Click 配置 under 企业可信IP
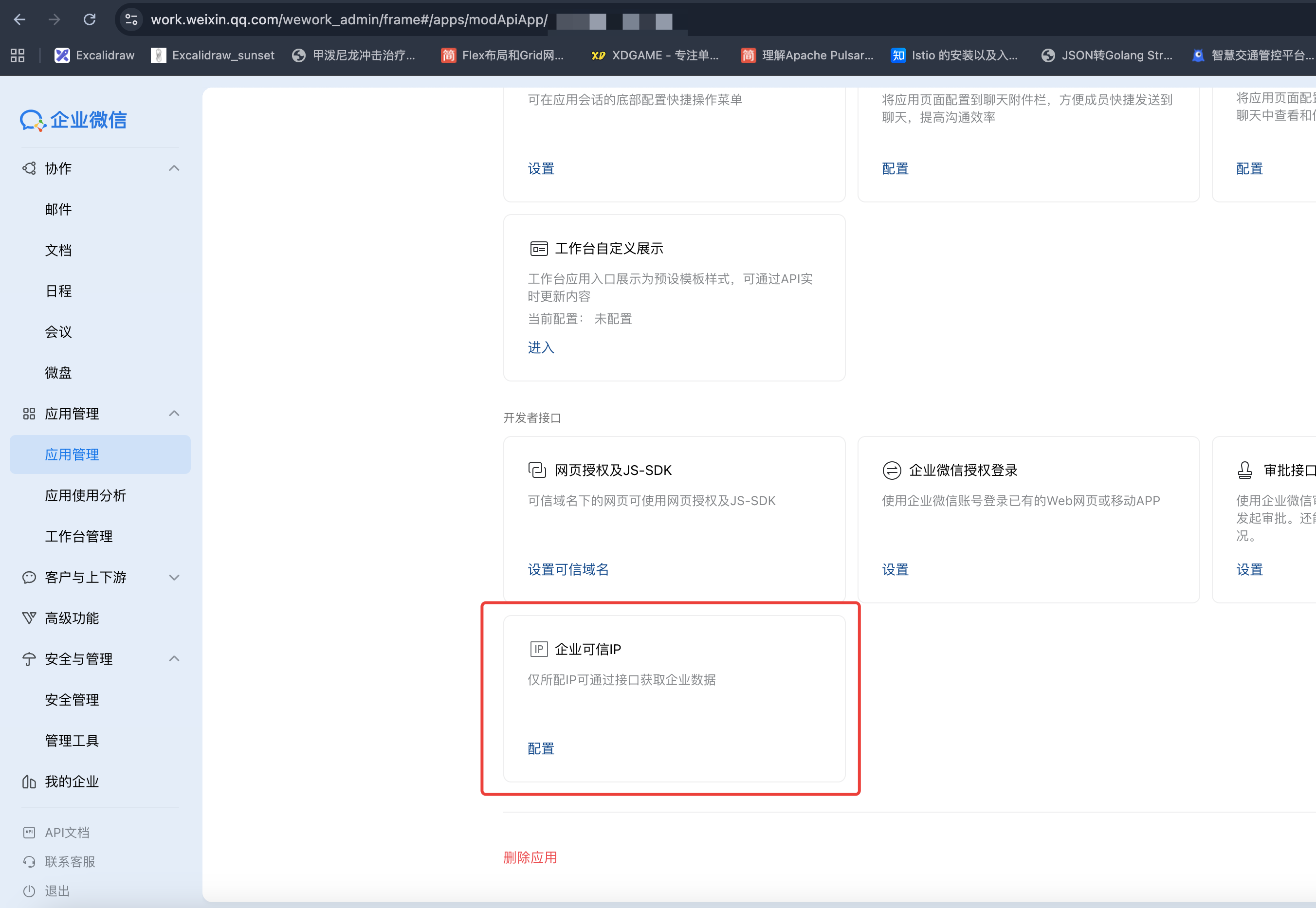This screenshot has width=1316, height=908. click(540, 749)
